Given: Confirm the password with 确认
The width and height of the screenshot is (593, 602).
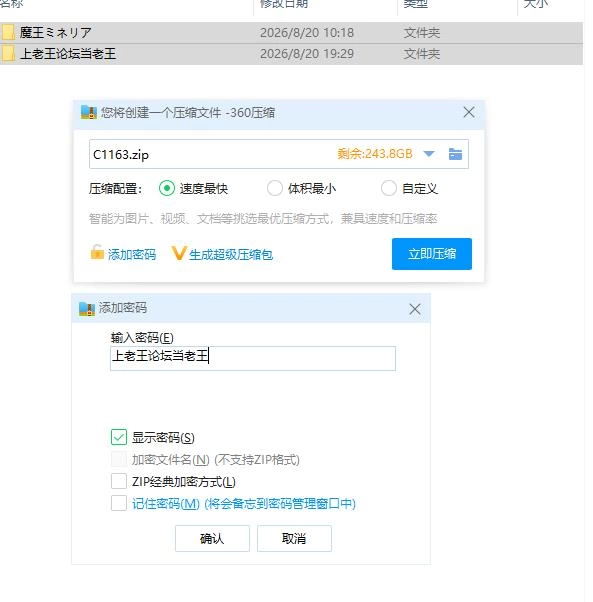Looking at the screenshot, I should (x=212, y=539).
